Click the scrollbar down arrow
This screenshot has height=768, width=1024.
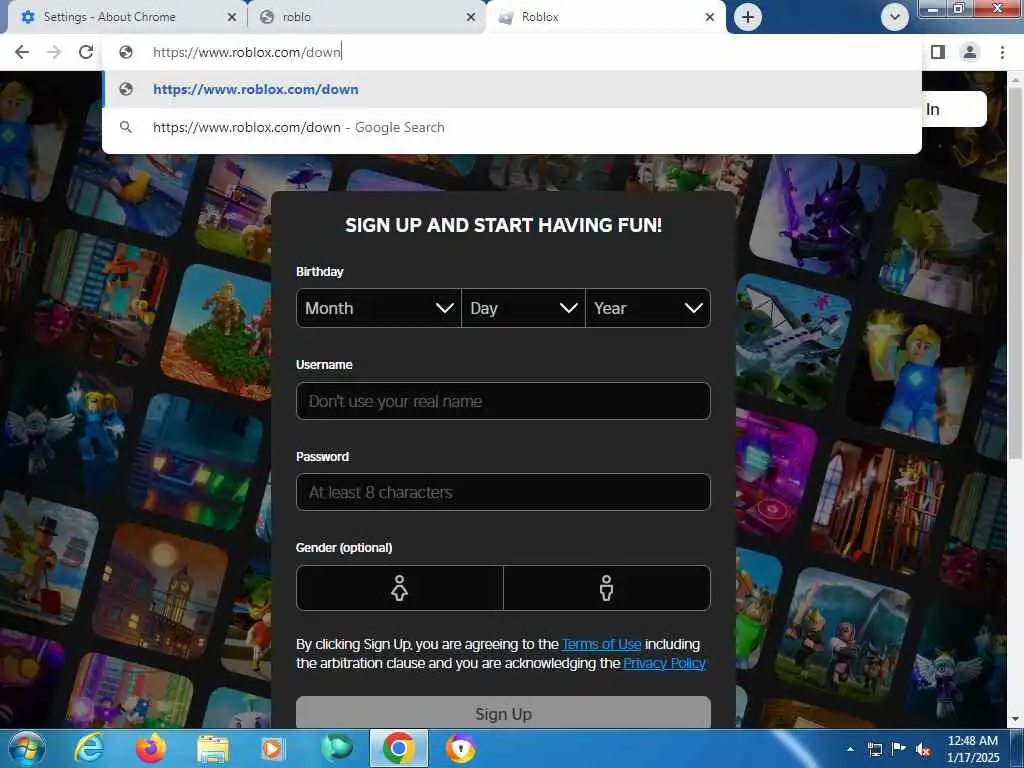1015,719
